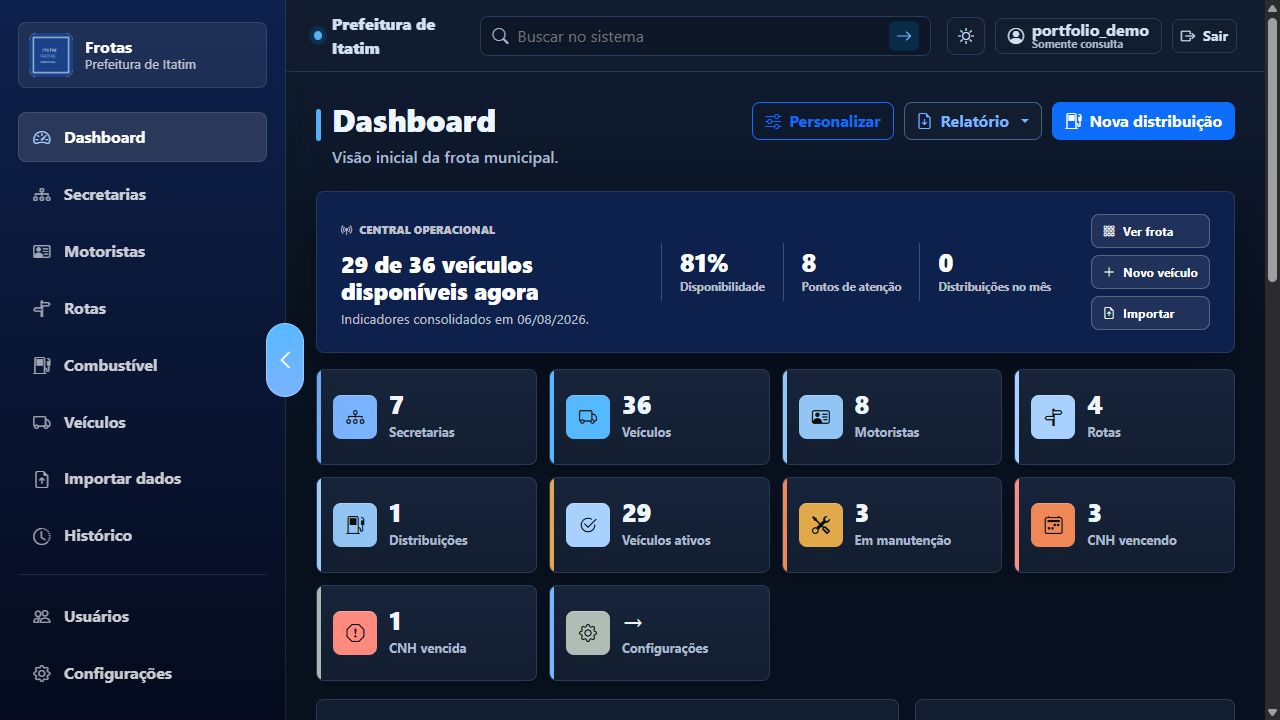Click the Veículos truck sidebar icon
The image size is (1280, 720).
click(x=42, y=422)
